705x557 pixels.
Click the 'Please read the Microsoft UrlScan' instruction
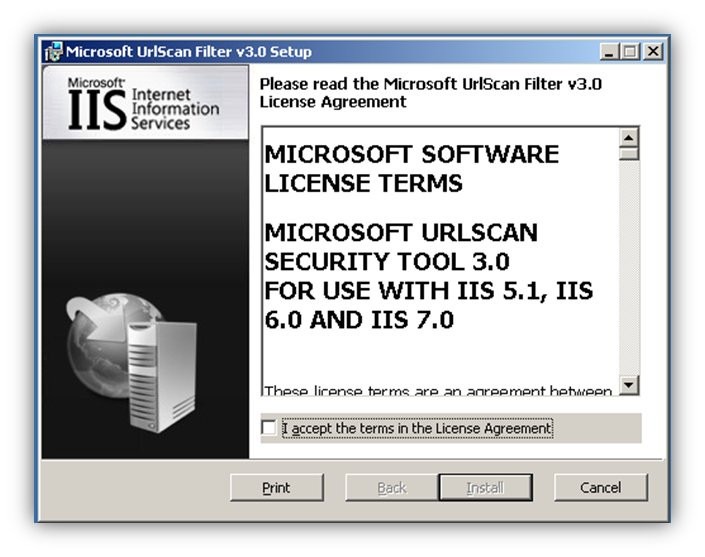[x=430, y=93]
